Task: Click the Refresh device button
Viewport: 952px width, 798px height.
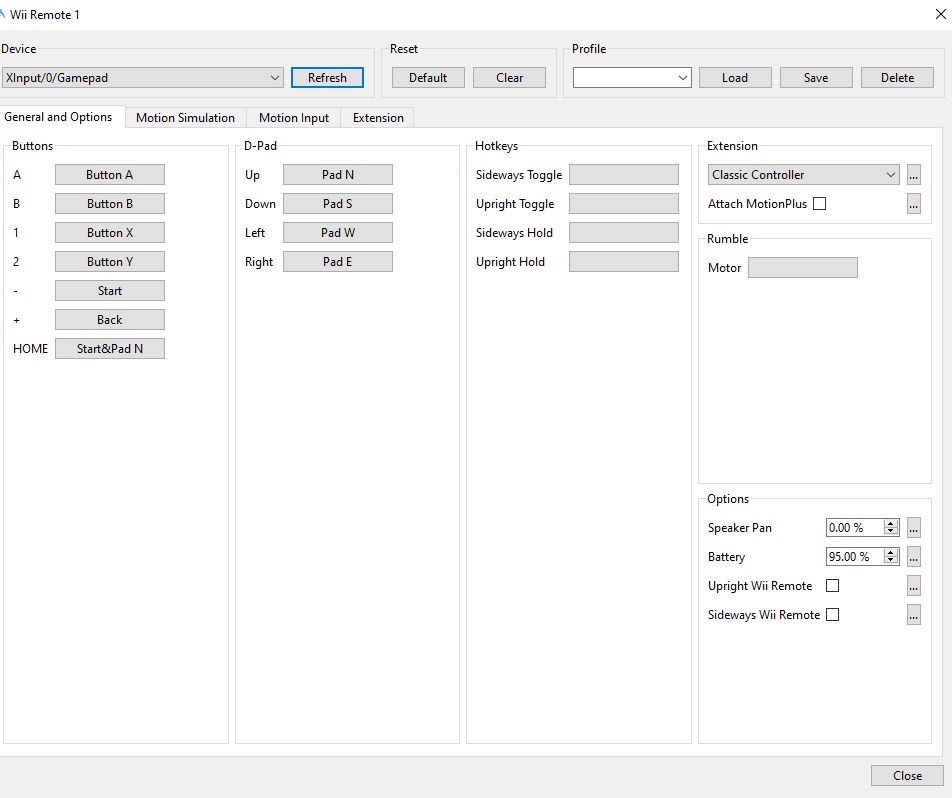Action: point(327,78)
